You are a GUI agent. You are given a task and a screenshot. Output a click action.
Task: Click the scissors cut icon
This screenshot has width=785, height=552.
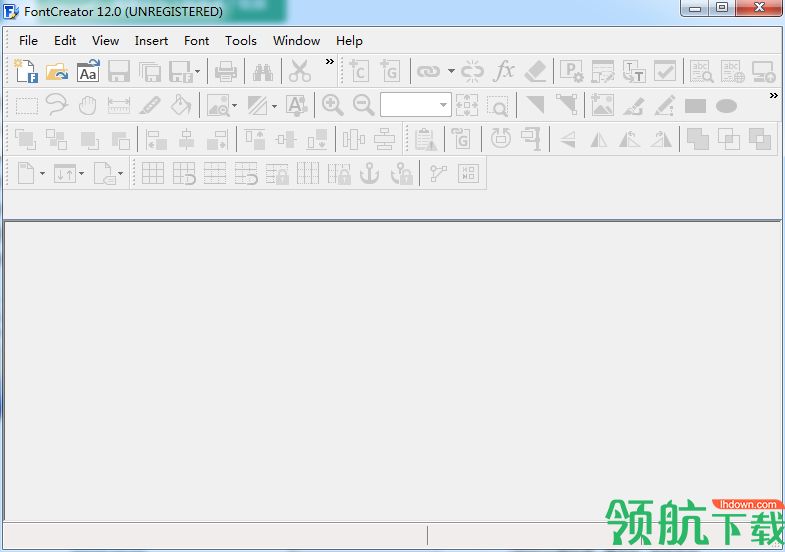click(299, 71)
